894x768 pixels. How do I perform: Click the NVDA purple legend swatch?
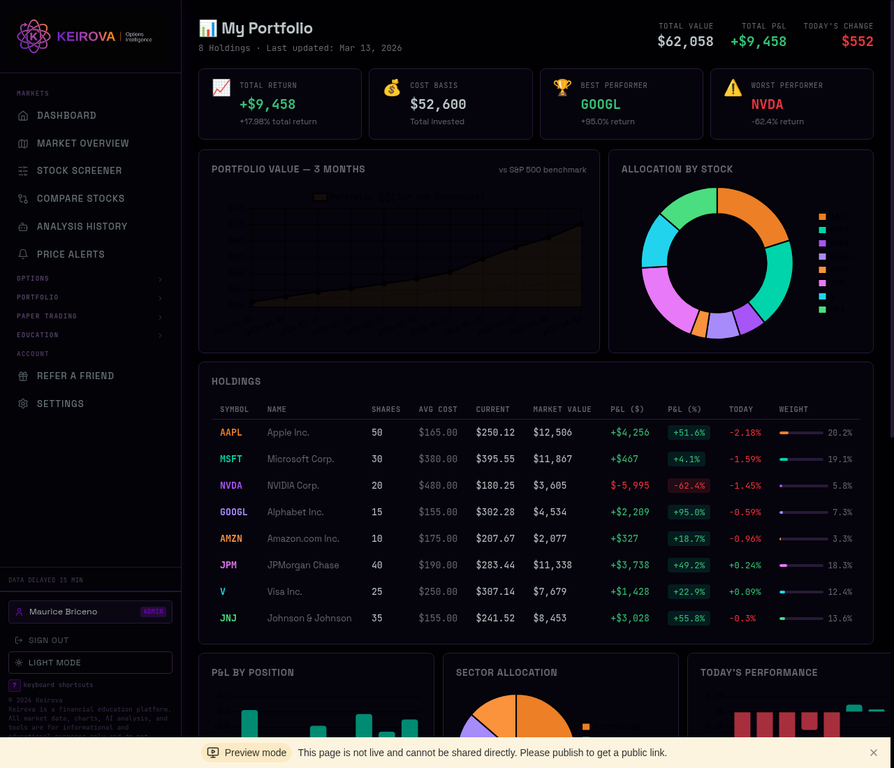pyautogui.click(x=822, y=243)
